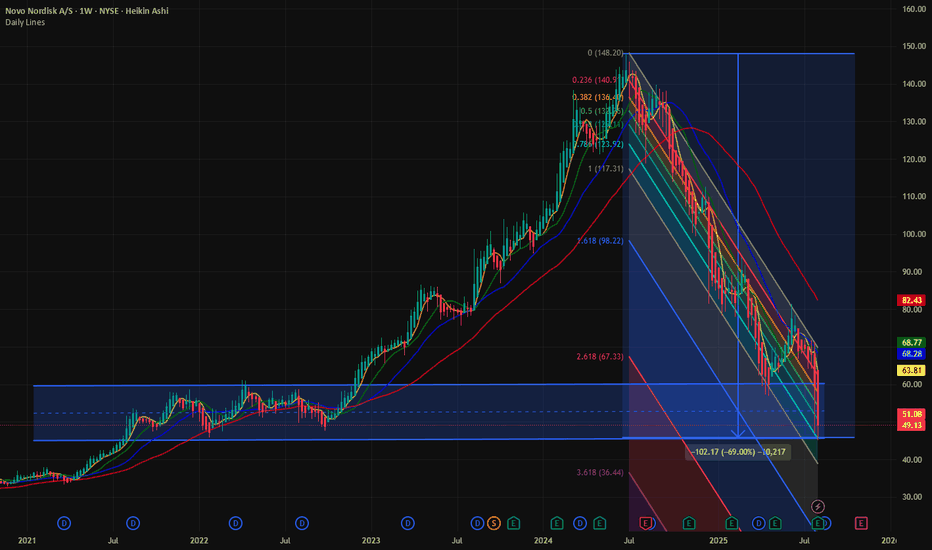Select the blue 68.28 price label
The height and width of the screenshot is (550, 932).
[x=911, y=354]
